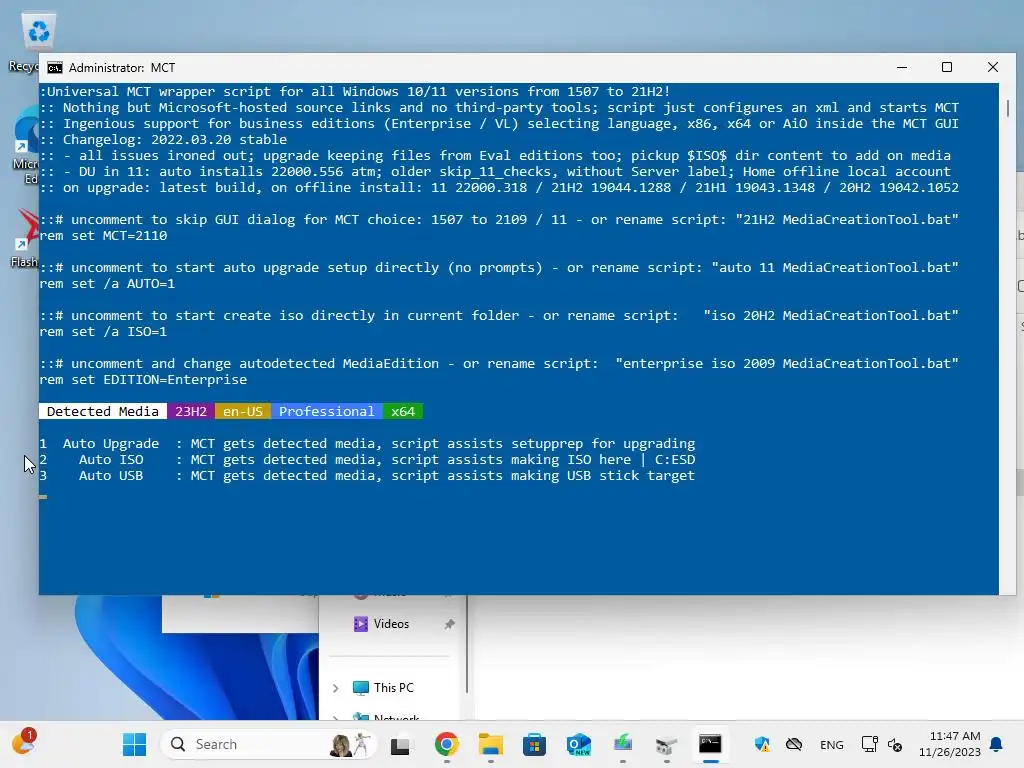The image size is (1024, 768).
Task: Launch Google Chrome from the taskbar
Action: coord(447,744)
